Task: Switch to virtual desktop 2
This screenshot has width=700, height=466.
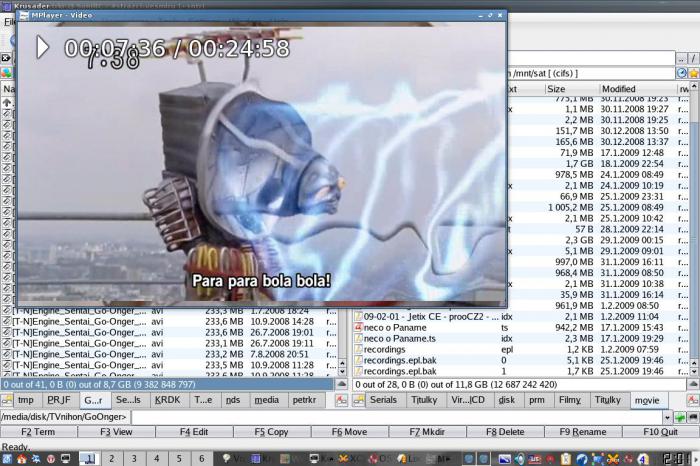Action: tap(112, 458)
